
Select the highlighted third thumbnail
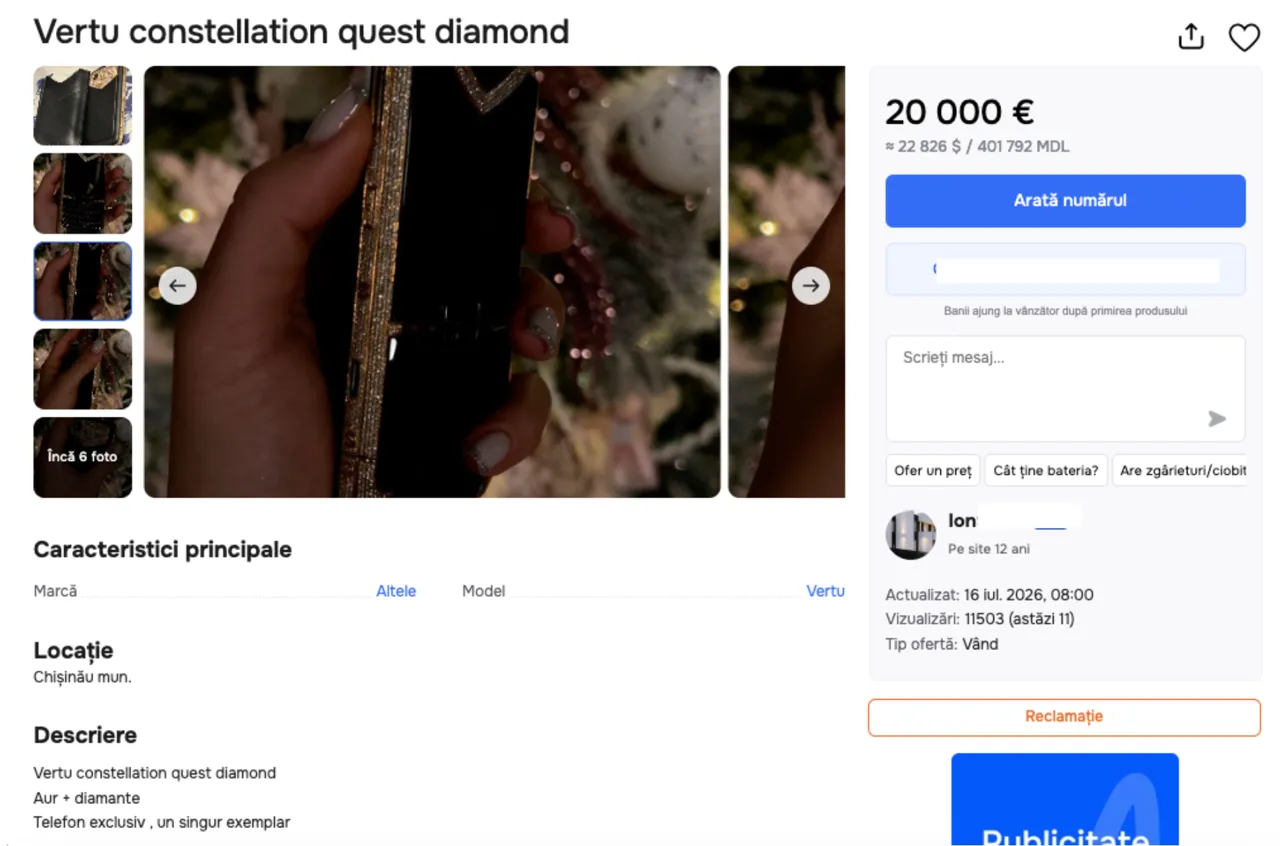(83, 281)
